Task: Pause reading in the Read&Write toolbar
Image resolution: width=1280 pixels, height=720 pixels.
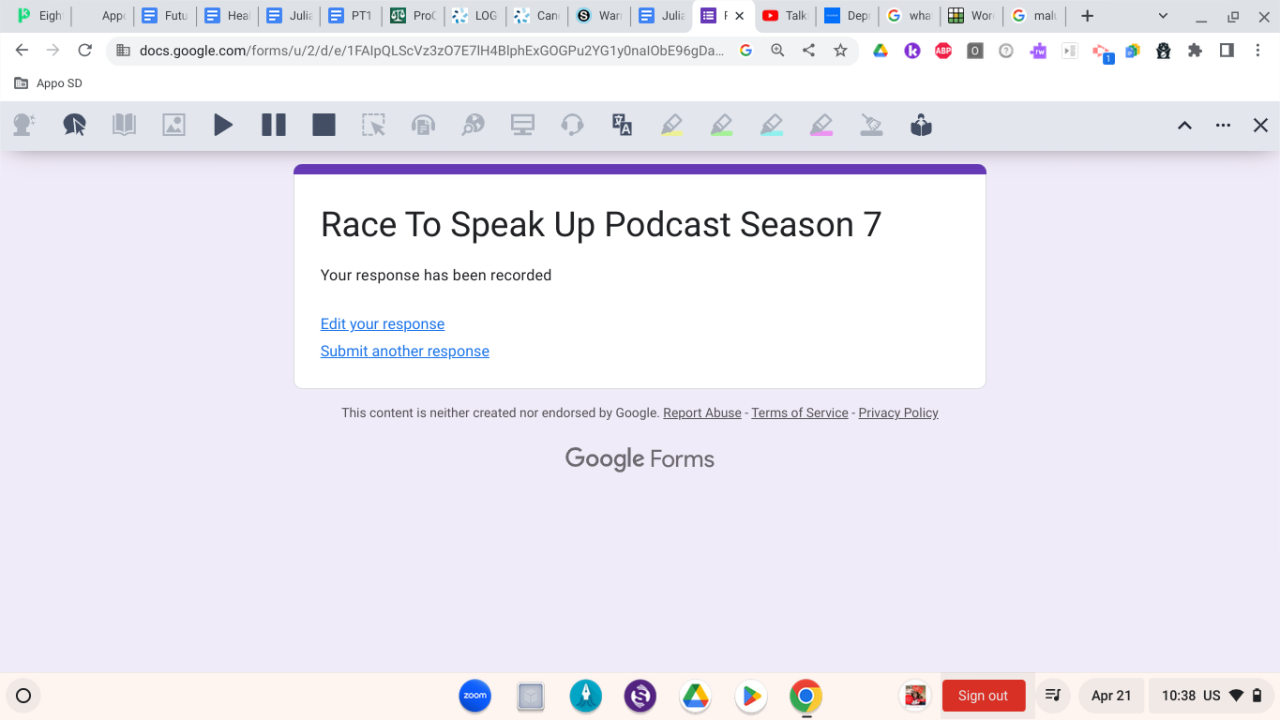Action: (x=273, y=125)
